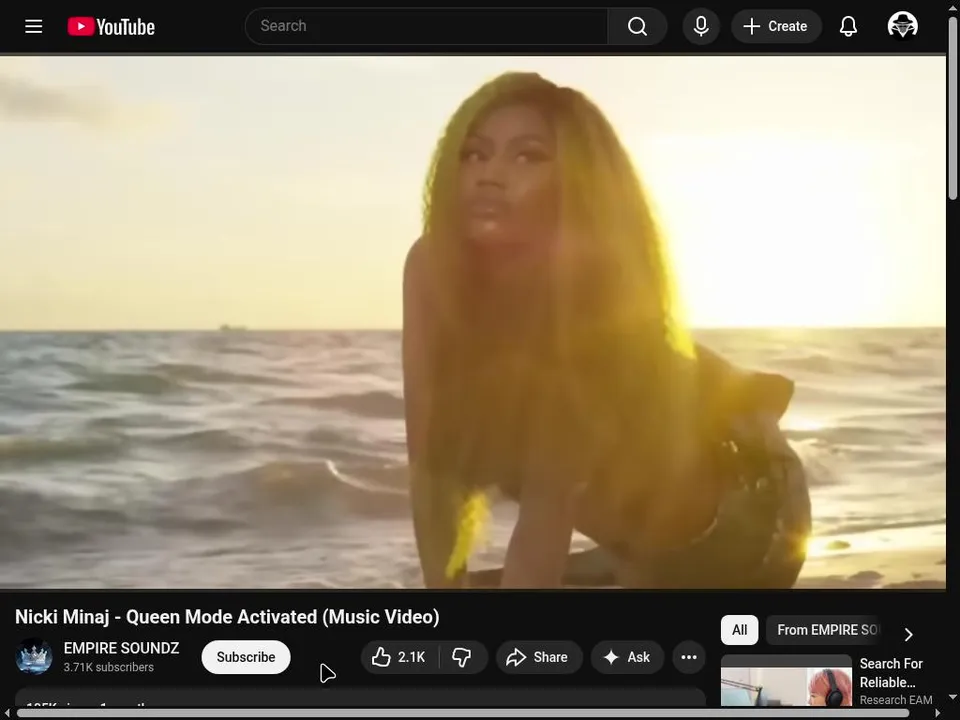Open the EMPIRE SOUNDZ channel name link
960x720 pixels.
click(x=121, y=648)
